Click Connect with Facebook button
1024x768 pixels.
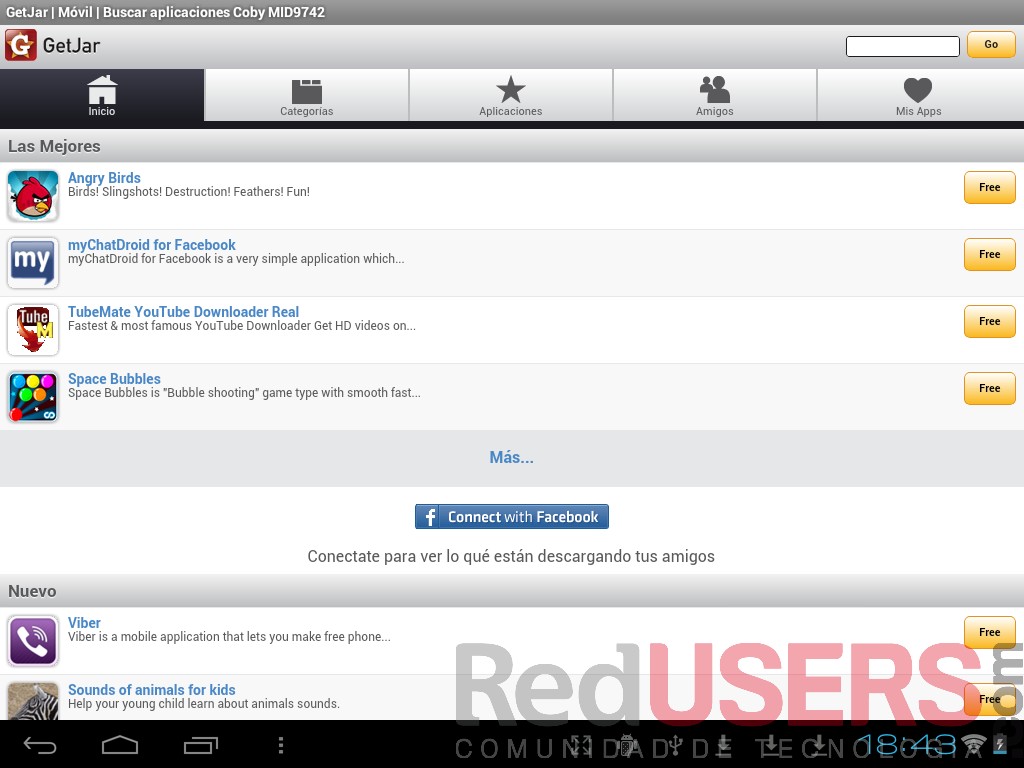click(511, 517)
